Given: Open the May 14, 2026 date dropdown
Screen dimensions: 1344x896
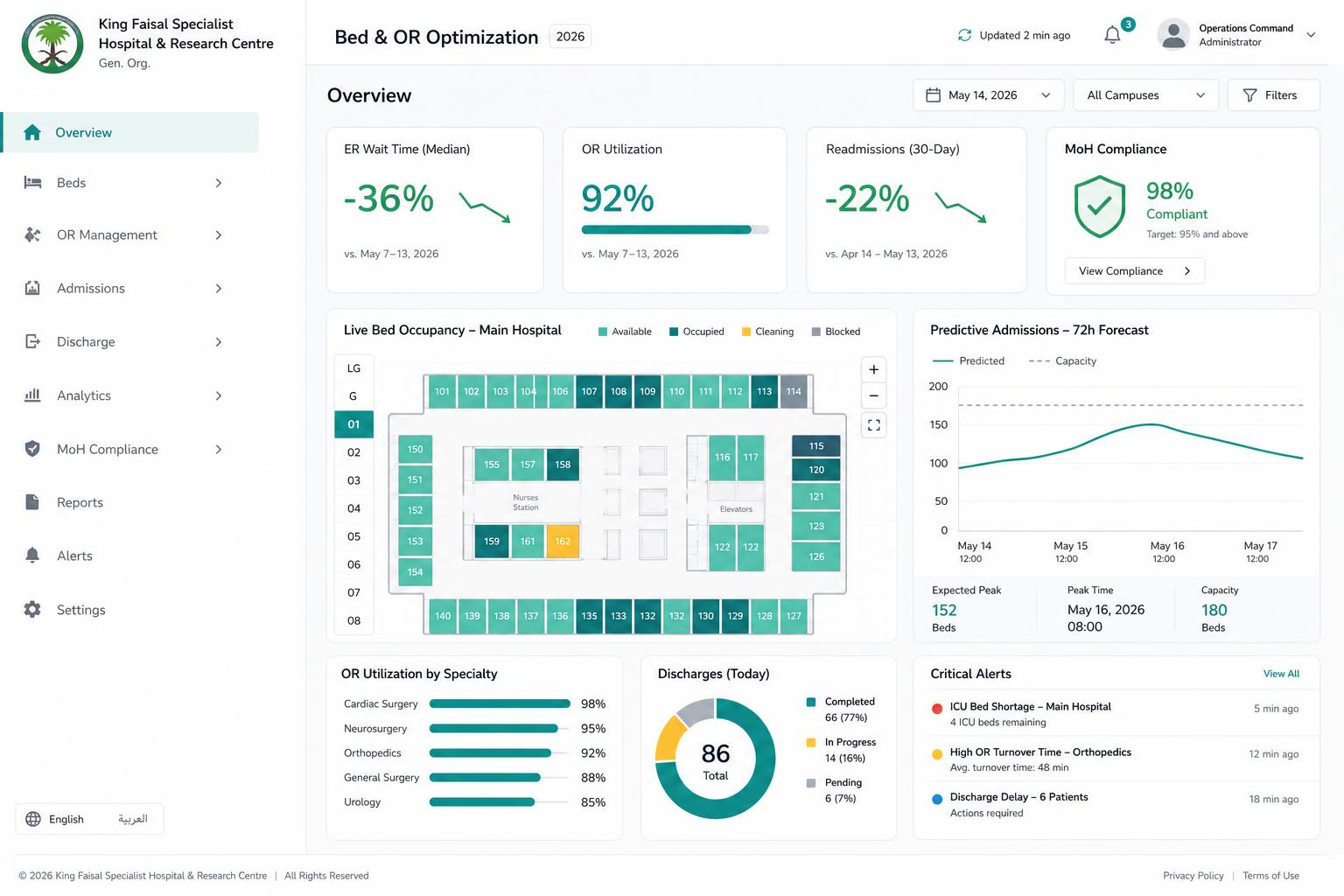Looking at the screenshot, I should click(989, 95).
